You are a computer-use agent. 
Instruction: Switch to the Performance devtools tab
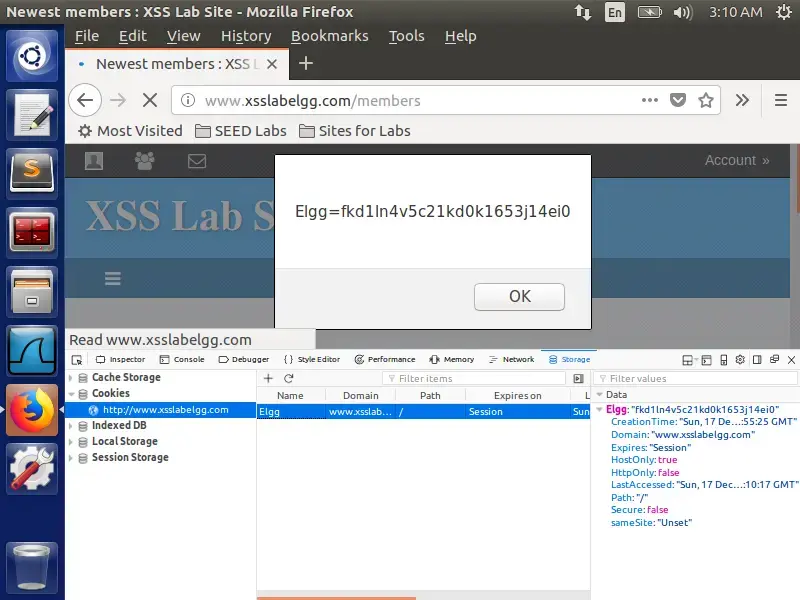point(385,360)
